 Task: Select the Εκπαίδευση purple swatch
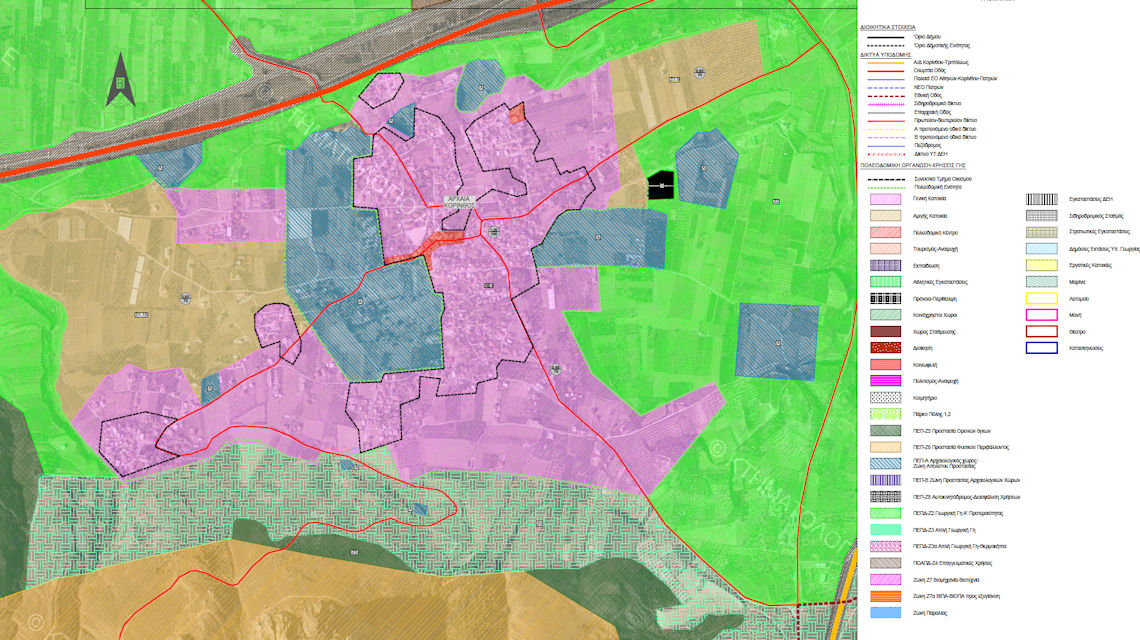(886, 265)
